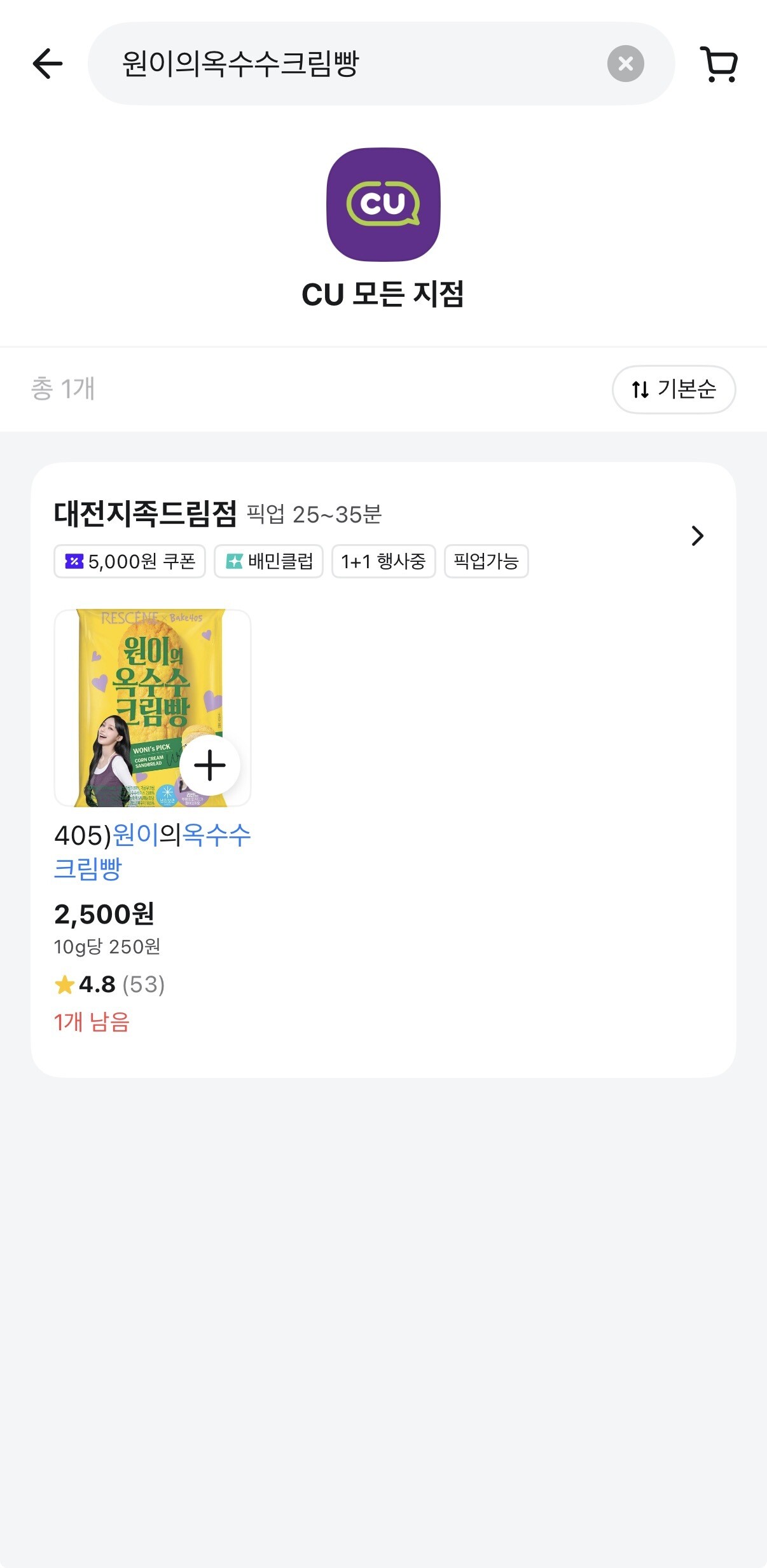Viewport: 767px width, 1568px height.
Task: Open the corn cream bread product thumbnail
Action: [x=153, y=708]
